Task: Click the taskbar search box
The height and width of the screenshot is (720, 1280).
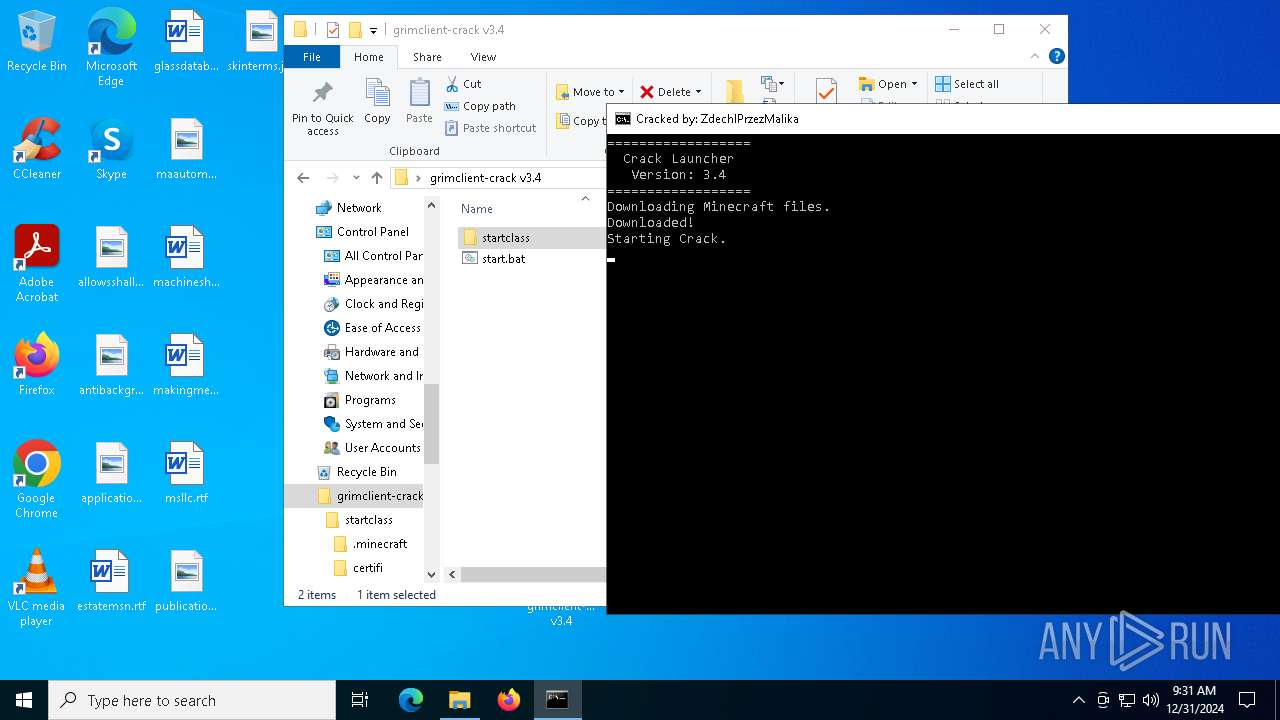Action: pyautogui.click(x=192, y=700)
